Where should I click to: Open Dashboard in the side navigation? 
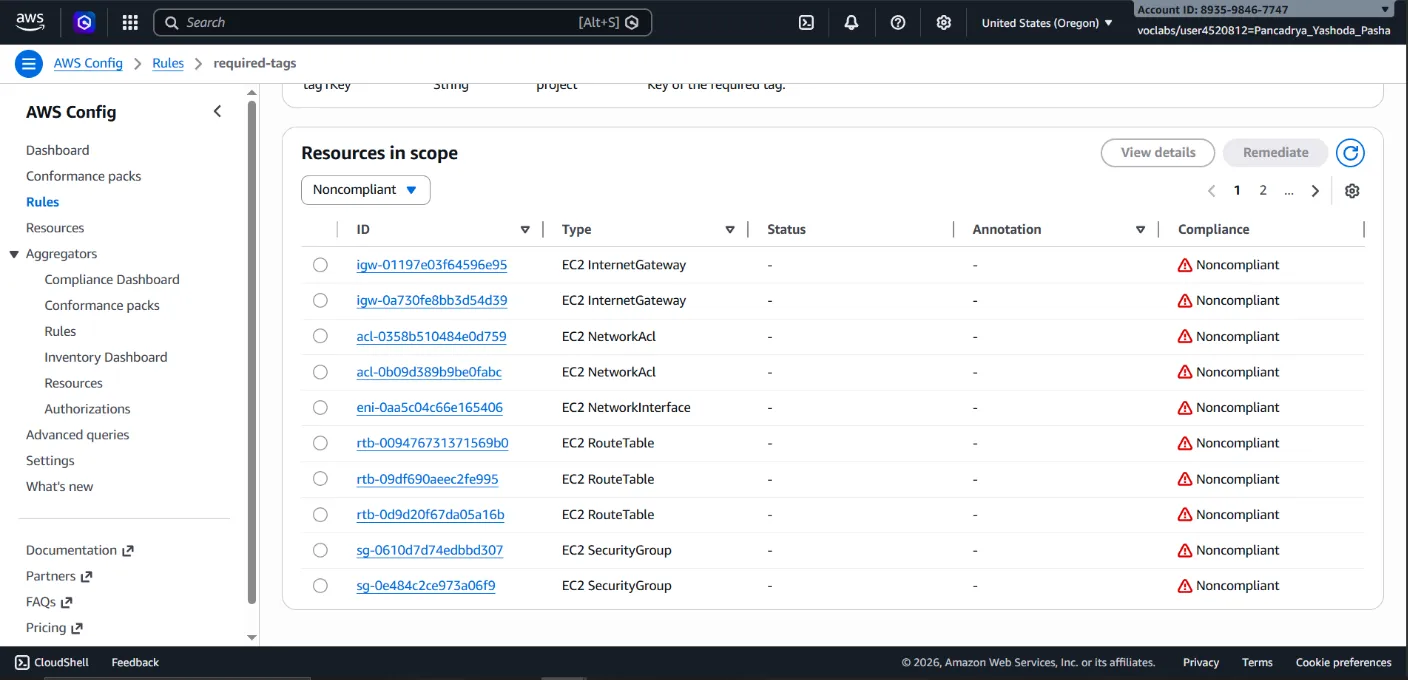57,150
